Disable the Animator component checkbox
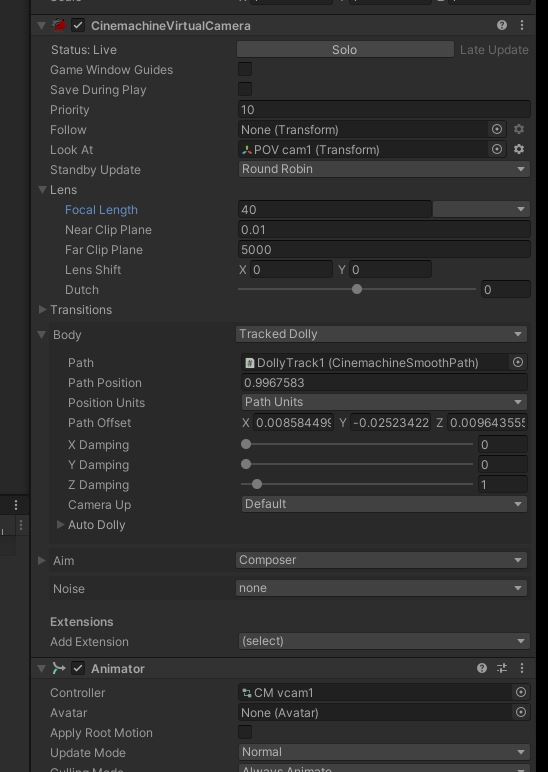Image resolution: width=548 pixels, height=772 pixels. point(78,668)
